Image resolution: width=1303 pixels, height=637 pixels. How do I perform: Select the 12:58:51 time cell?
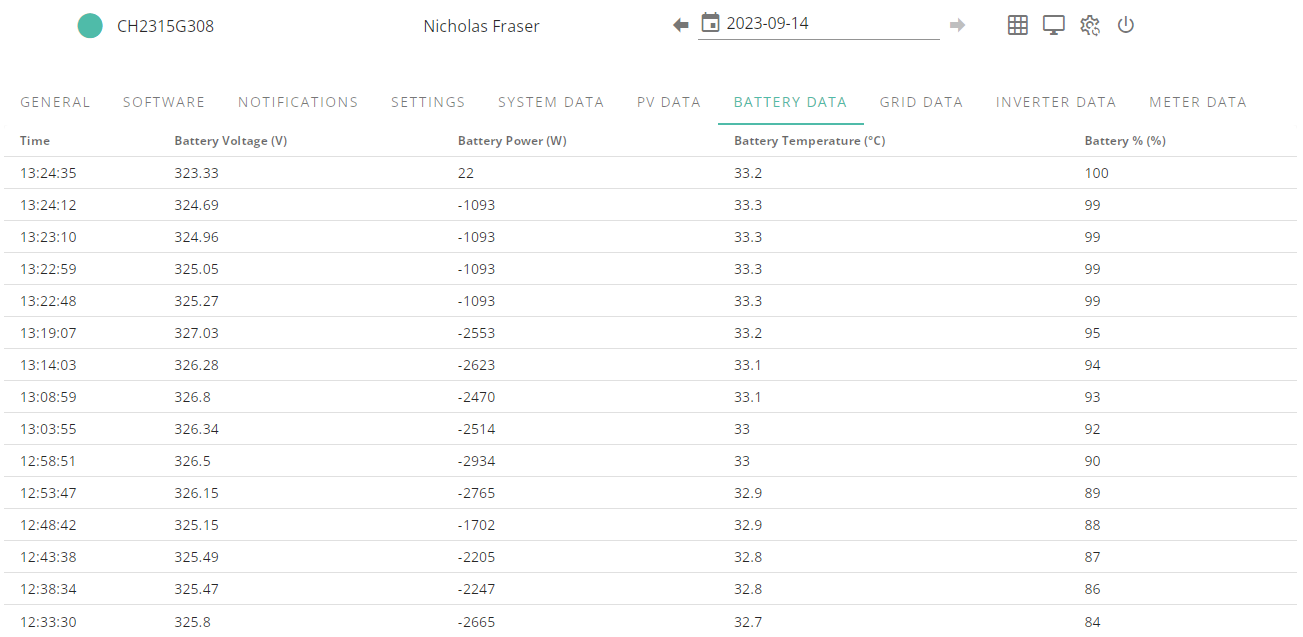pyautogui.click(x=48, y=461)
